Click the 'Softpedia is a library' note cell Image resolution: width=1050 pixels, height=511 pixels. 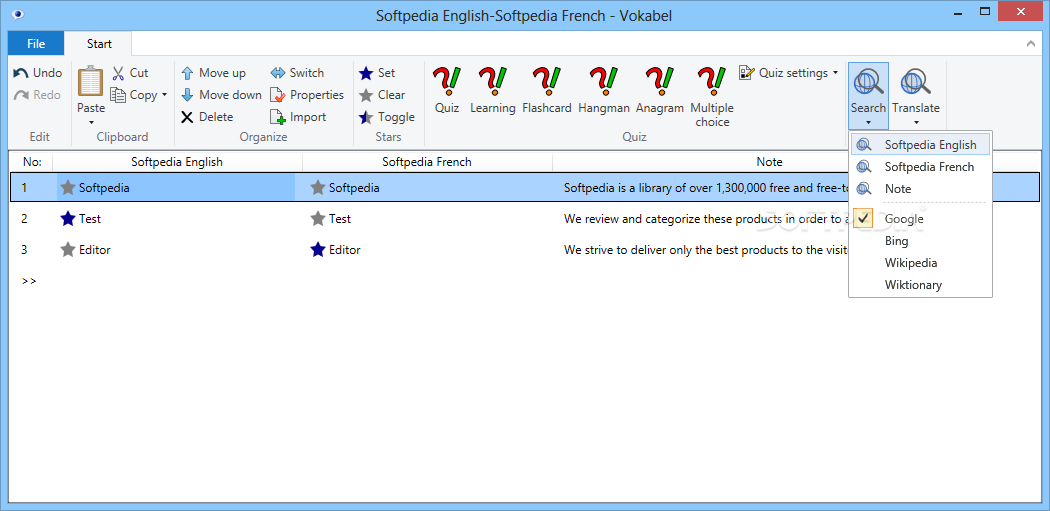pyautogui.click(x=706, y=188)
